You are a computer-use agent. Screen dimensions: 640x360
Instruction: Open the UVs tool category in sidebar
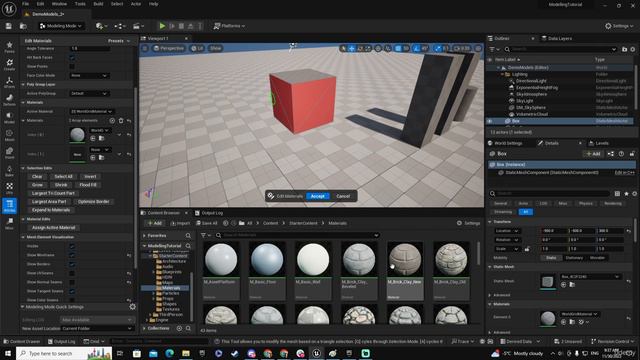[x=9, y=188]
